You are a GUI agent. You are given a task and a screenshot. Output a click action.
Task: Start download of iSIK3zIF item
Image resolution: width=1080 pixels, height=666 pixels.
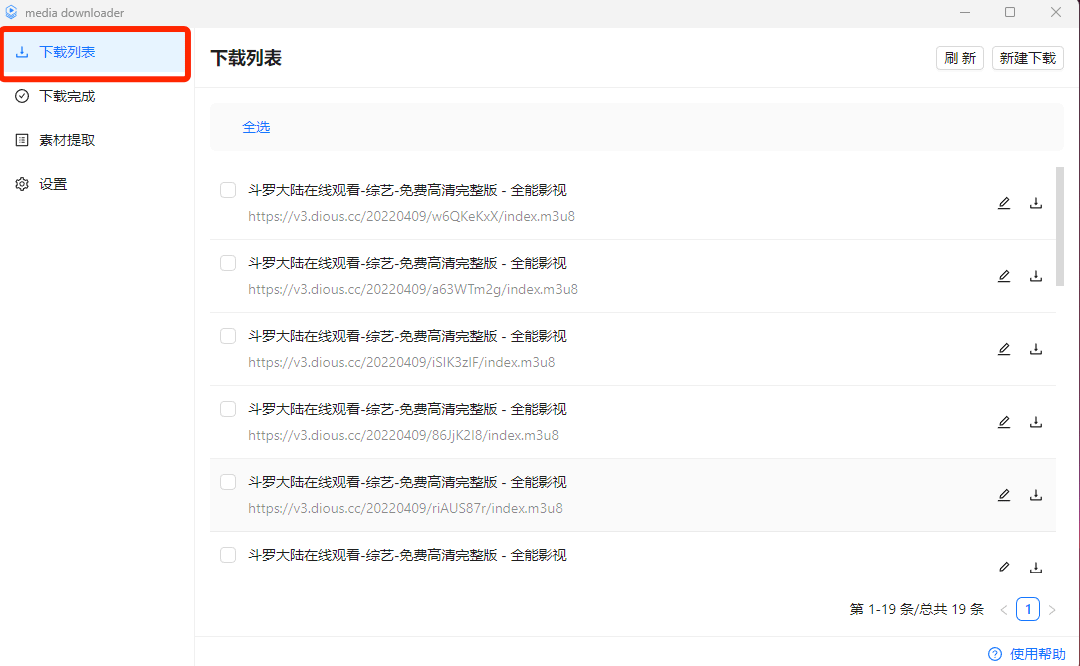click(x=1036, y=349)
